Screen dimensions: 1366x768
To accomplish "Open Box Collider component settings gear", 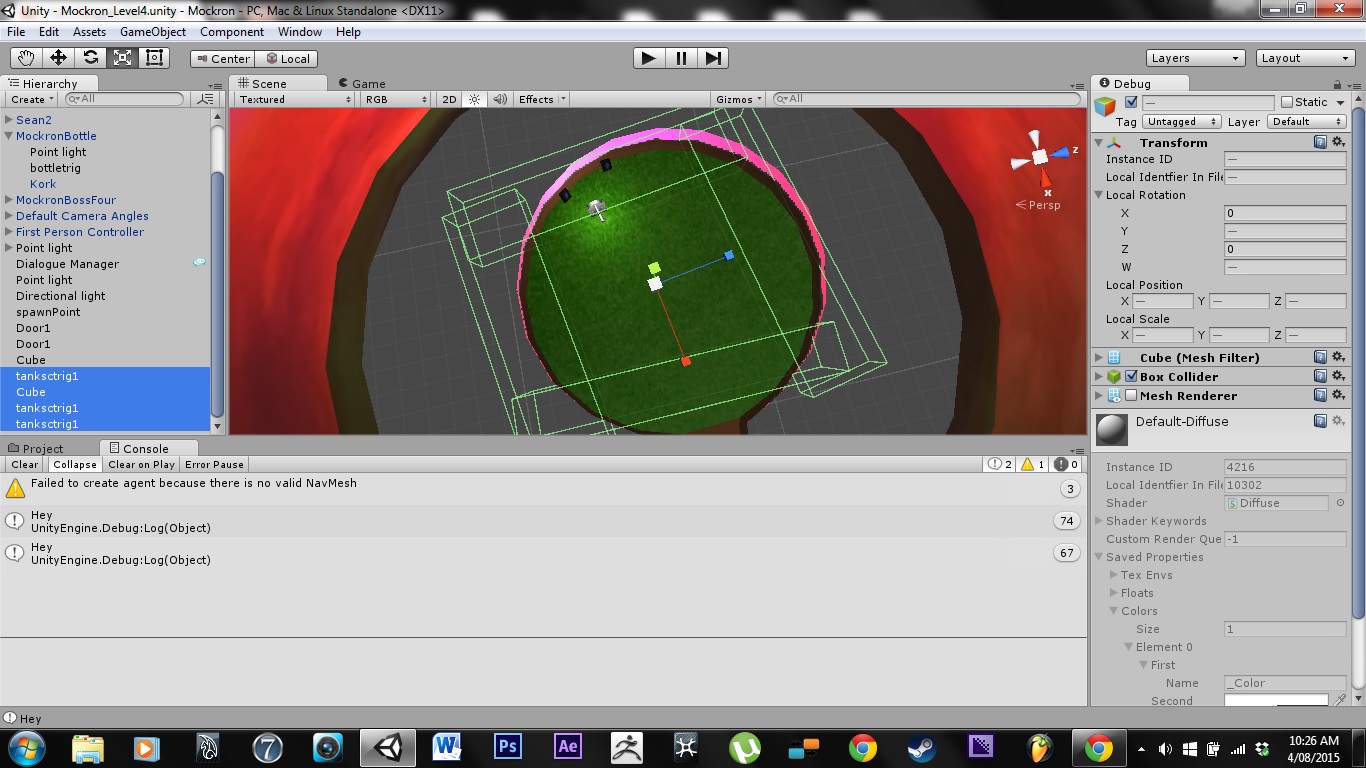I will [1338, 376].
